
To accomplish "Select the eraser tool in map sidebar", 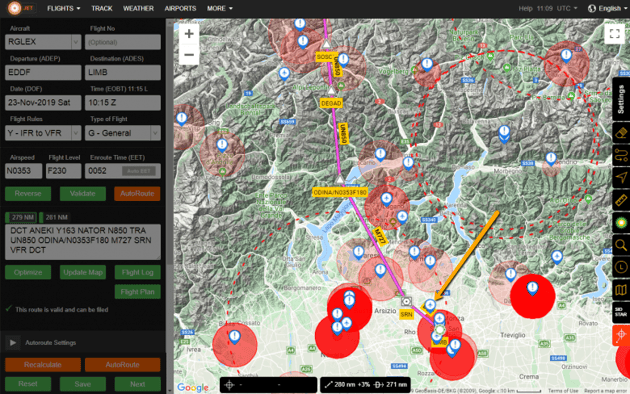I will 621,133.
